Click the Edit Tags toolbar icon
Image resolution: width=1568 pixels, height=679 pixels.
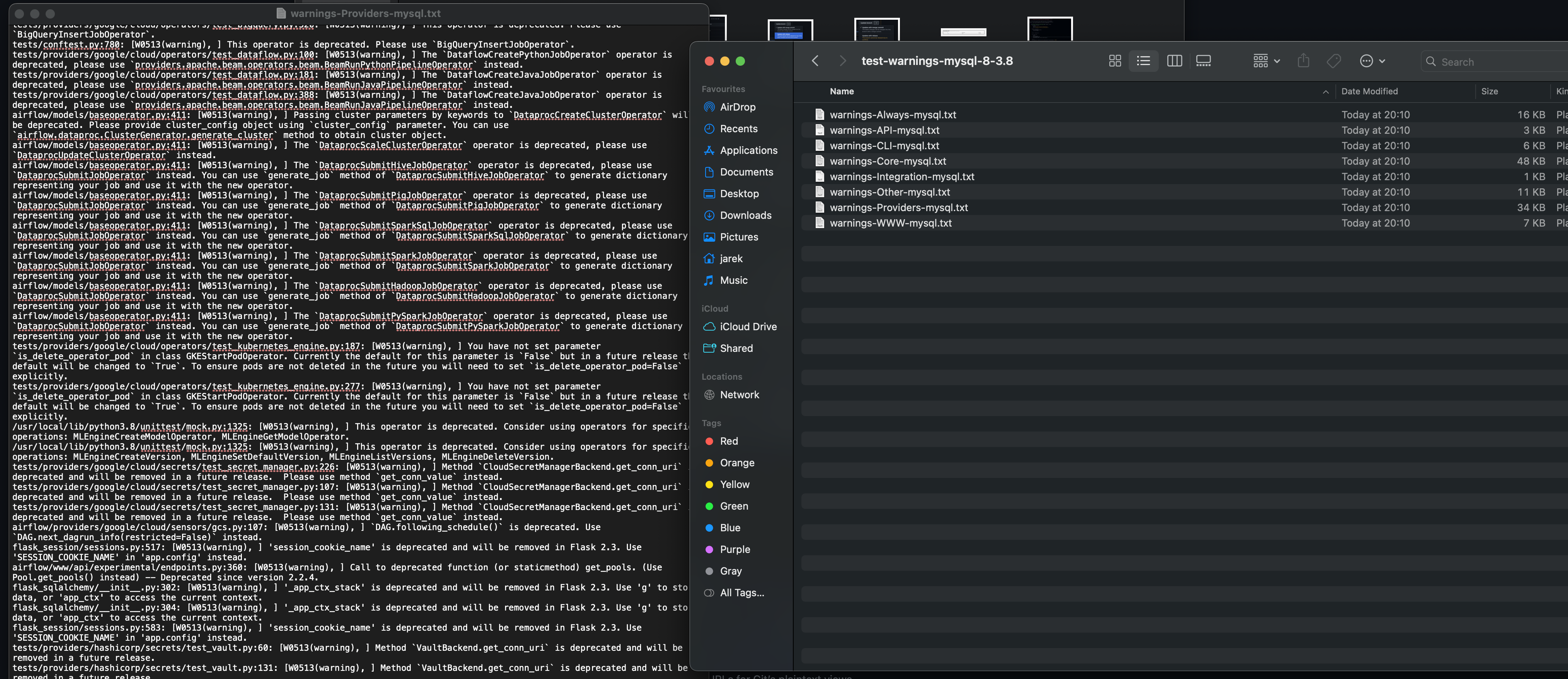1334,61
